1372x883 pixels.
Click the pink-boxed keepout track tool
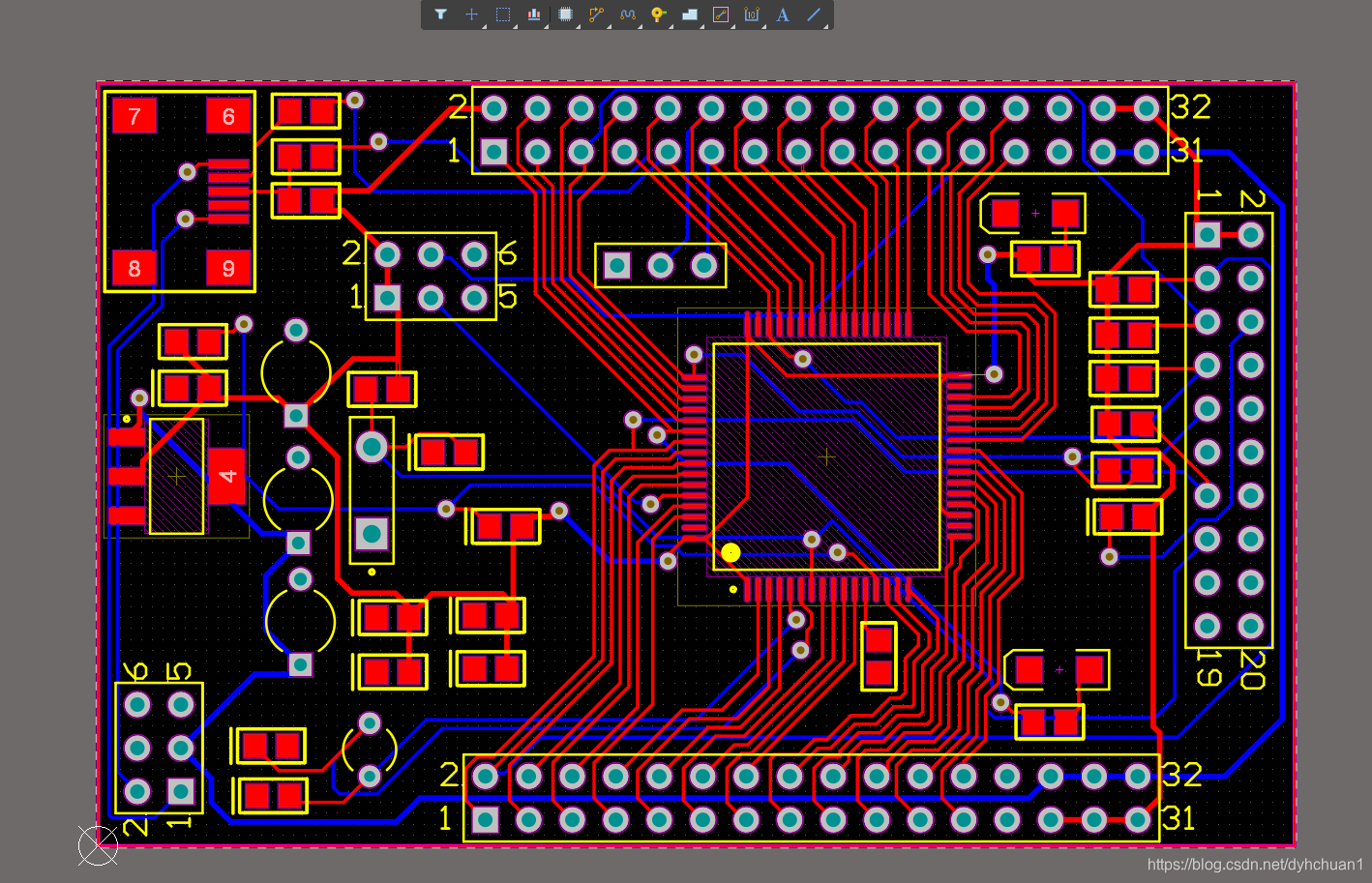coord(721,15)
